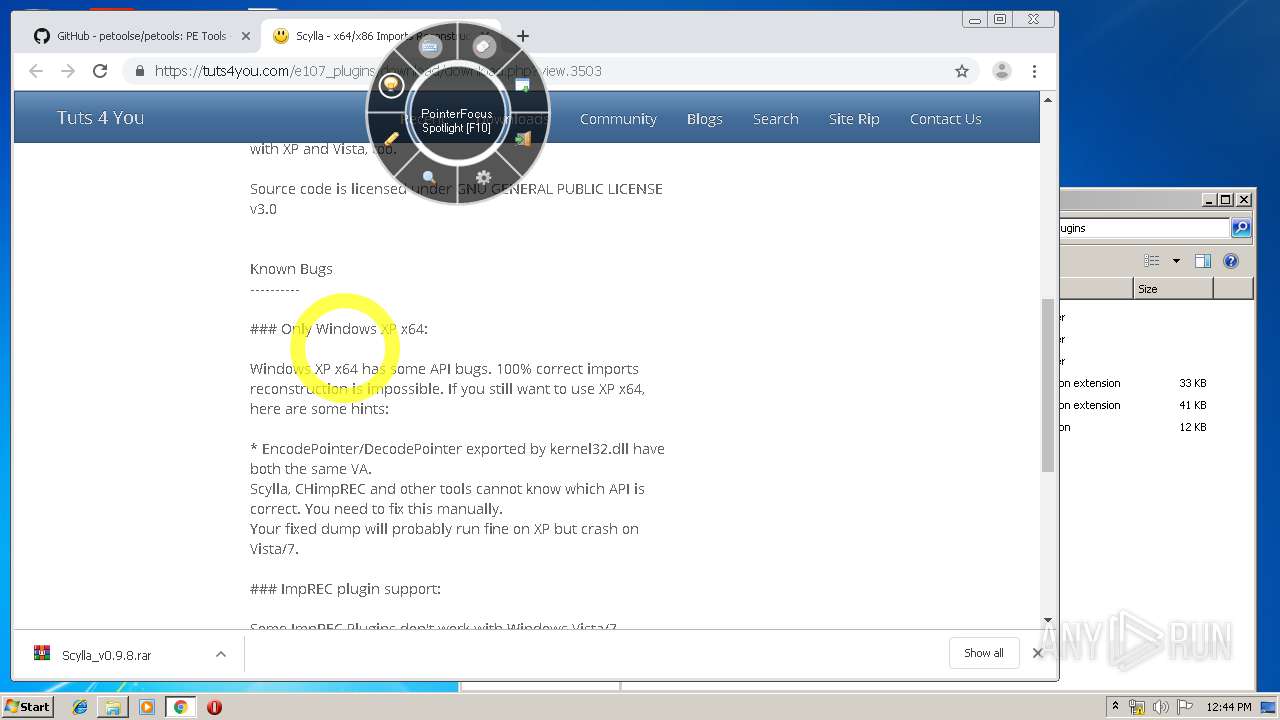Click the Action Center flag tray icon
The image size is (1280, 720).
[x=1185, y=706]
